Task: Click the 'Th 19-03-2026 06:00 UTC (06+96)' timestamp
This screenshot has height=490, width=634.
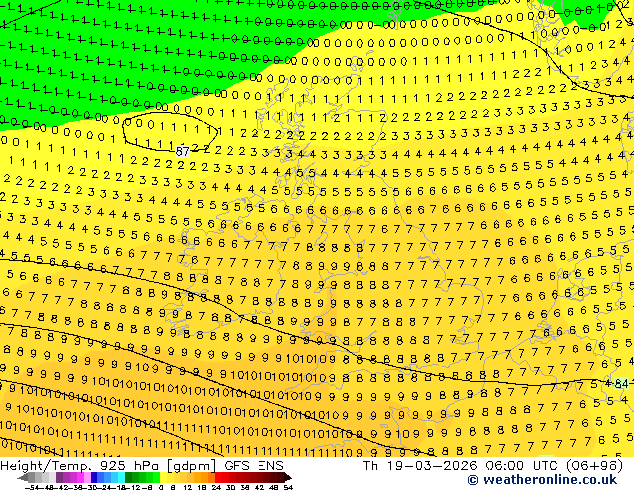Action: coord(492,466)
